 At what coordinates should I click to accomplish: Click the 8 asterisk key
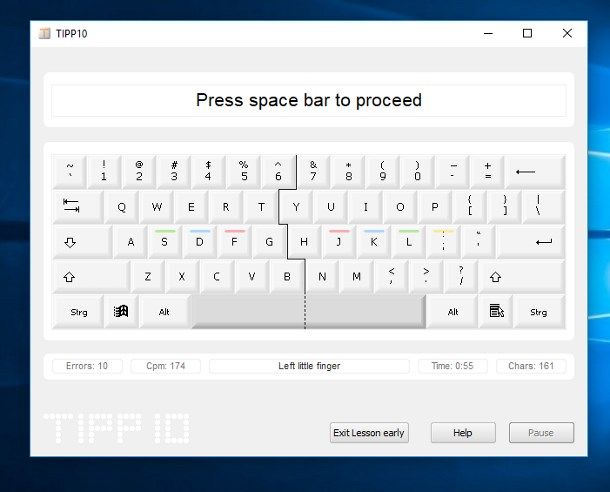(348, 172)
